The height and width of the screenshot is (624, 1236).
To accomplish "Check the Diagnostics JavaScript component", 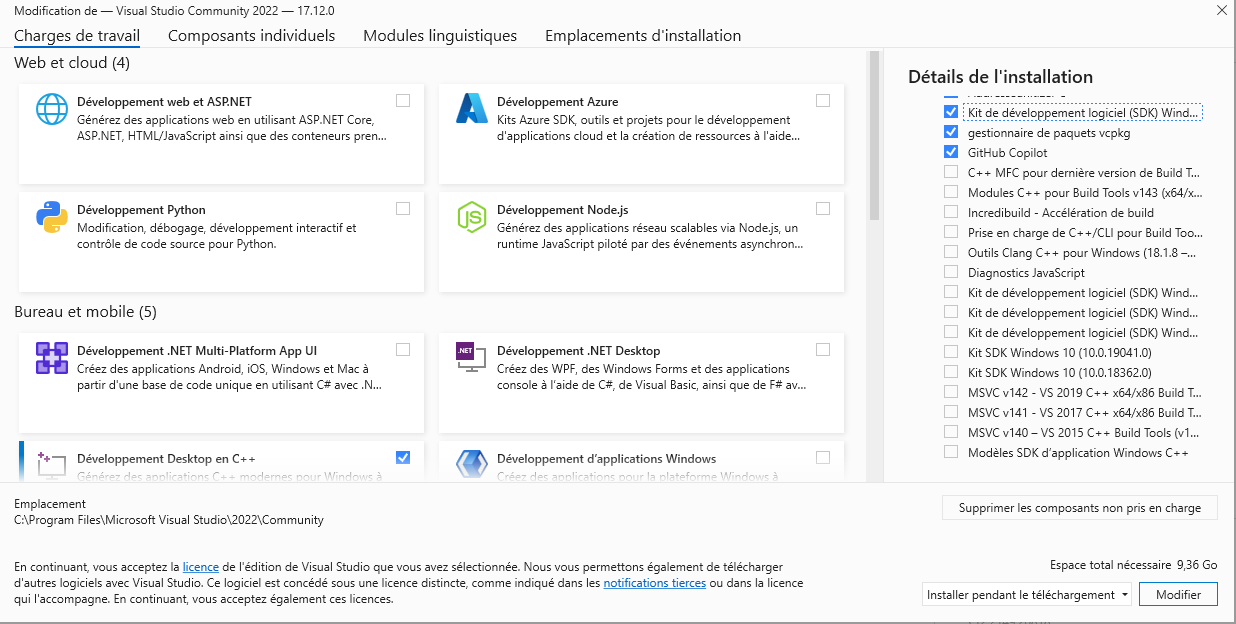I will tap(950, 272).
